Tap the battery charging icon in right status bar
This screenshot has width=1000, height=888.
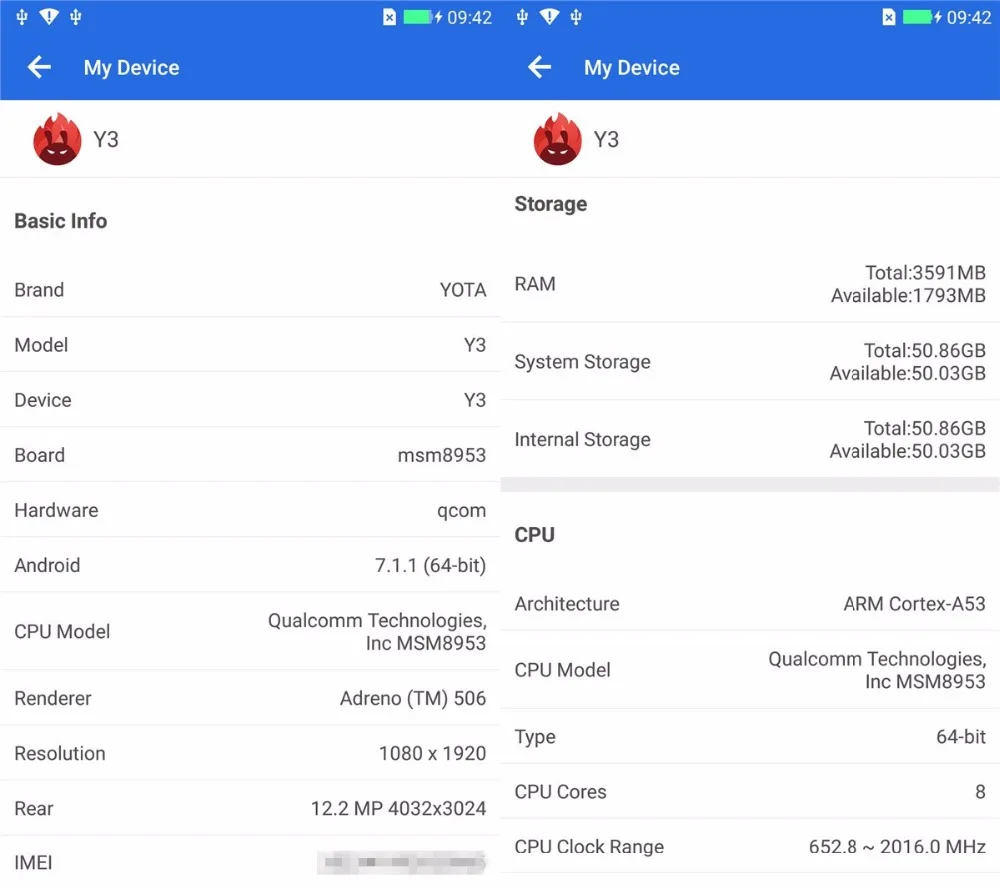pyautogui.click(x=922, y=17)
